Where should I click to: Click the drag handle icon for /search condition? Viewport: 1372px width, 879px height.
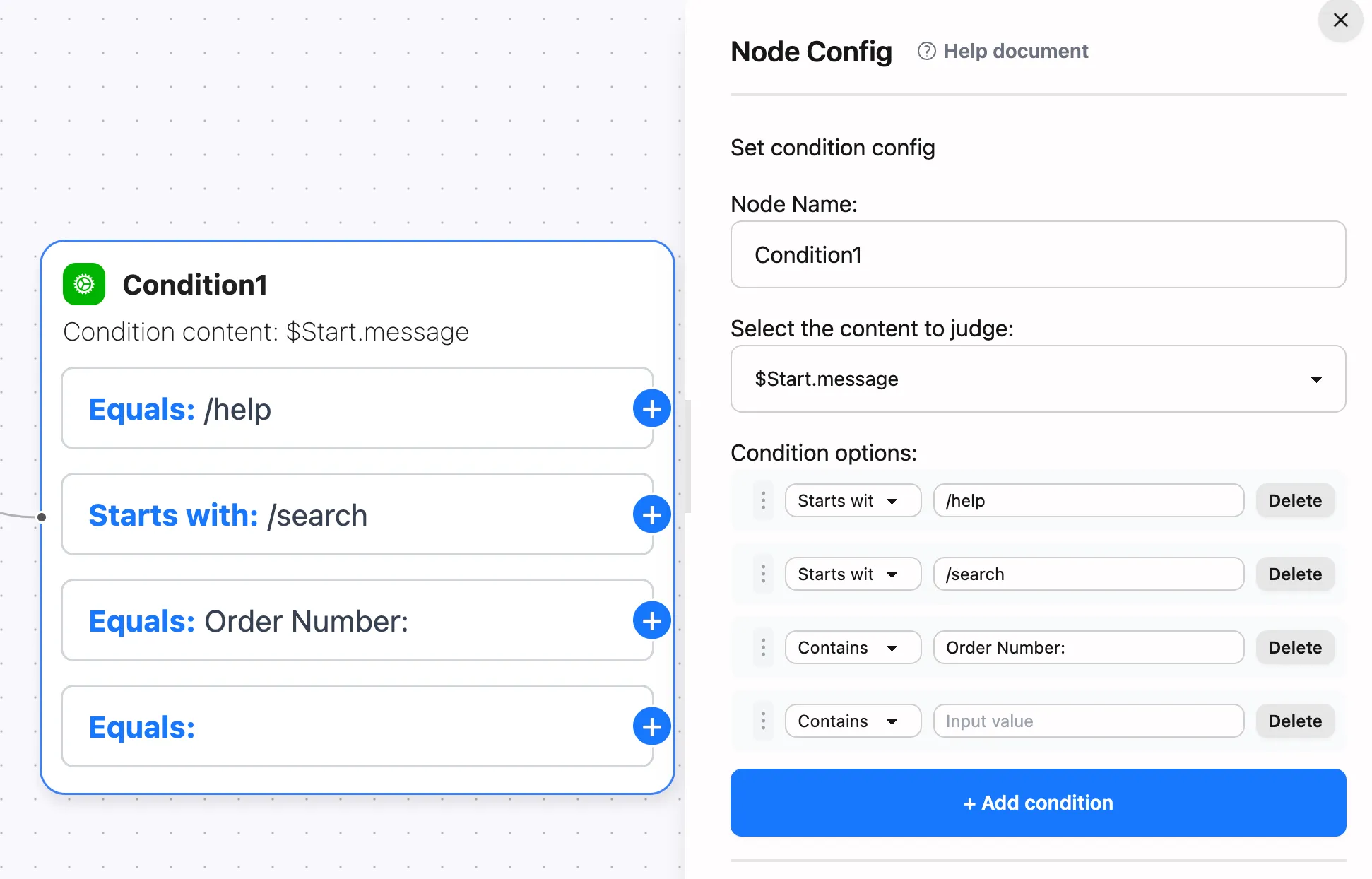pyautogui.click(x=762, y=573)
